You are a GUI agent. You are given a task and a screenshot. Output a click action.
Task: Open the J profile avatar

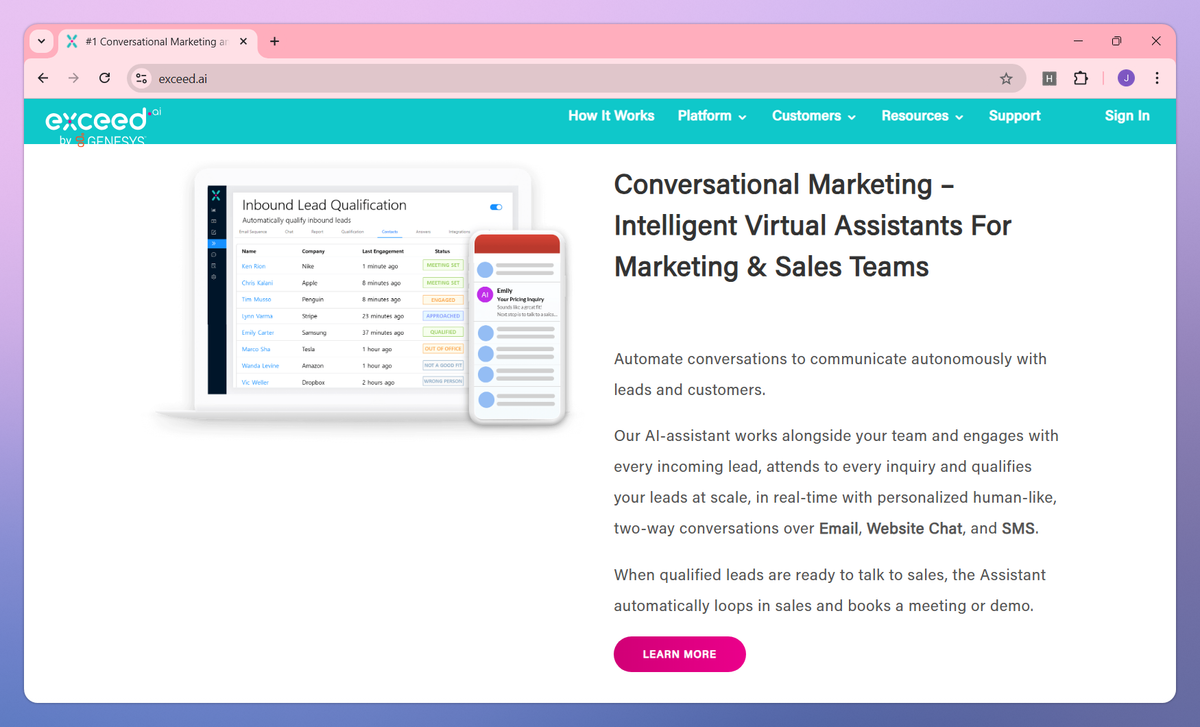point(1126,78)
